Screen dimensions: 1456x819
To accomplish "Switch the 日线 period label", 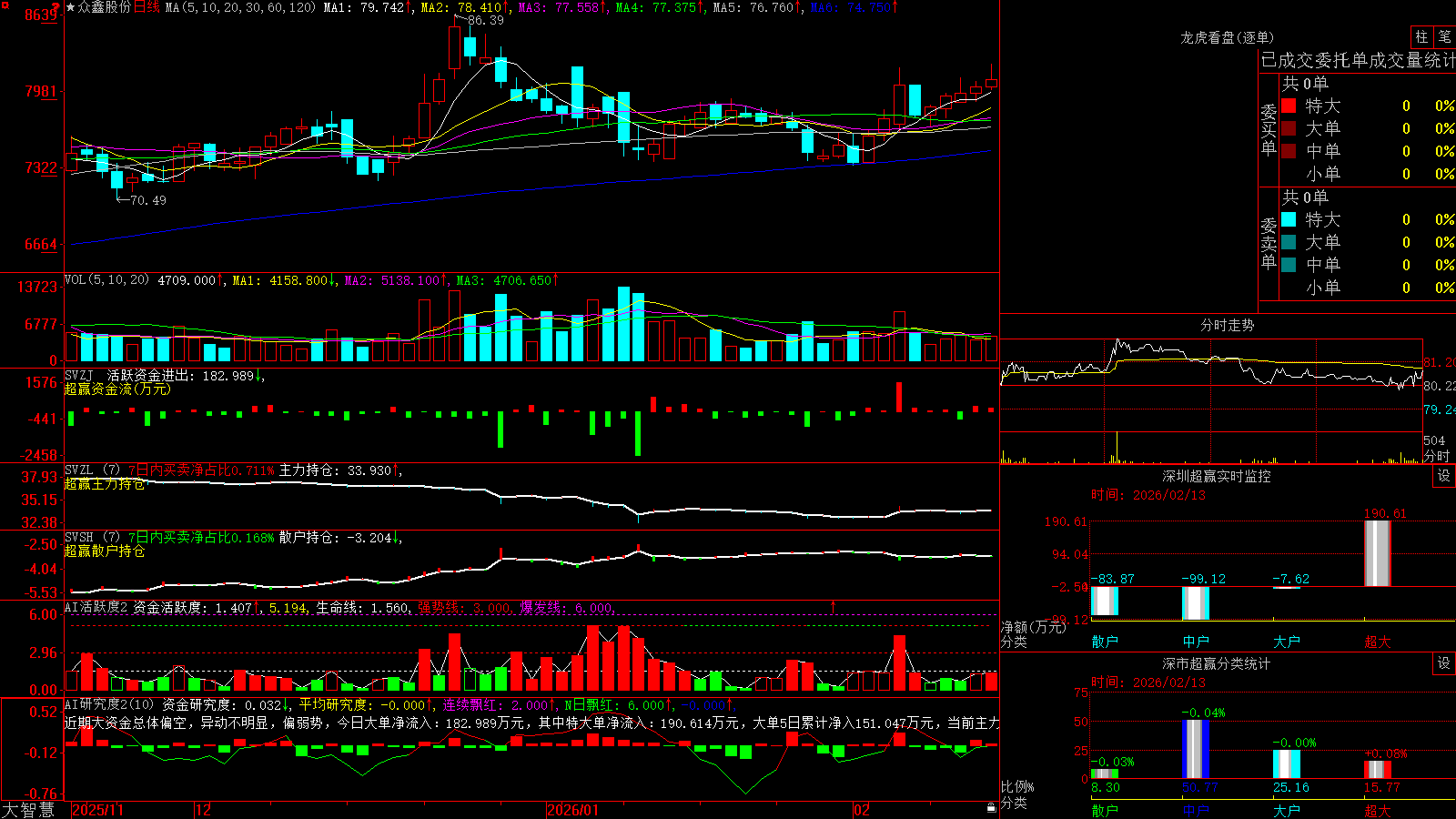I will click(147, 7).
